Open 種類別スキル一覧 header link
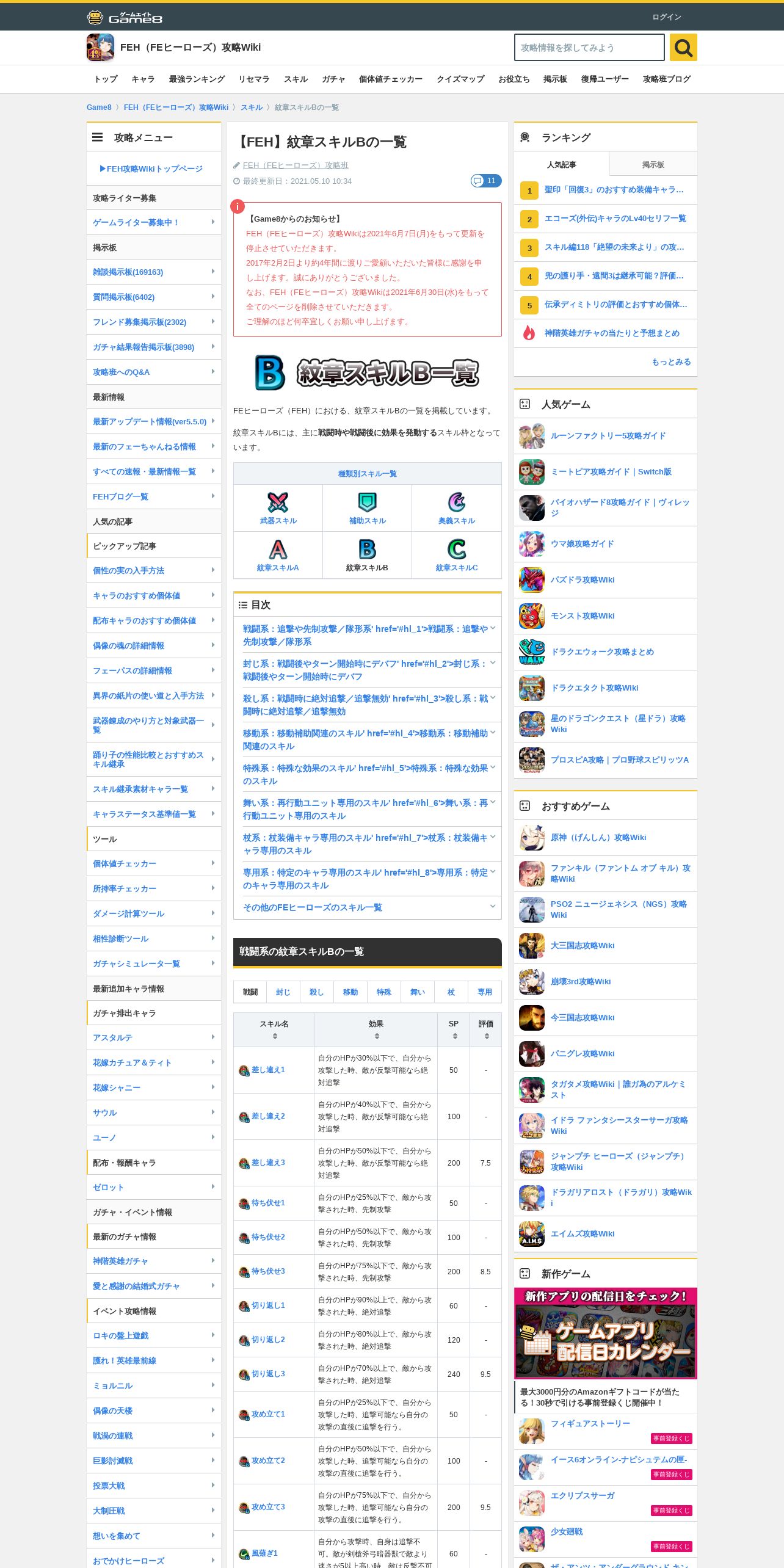This screenshot has height=1568, width=784. click(x=368, y=474)
